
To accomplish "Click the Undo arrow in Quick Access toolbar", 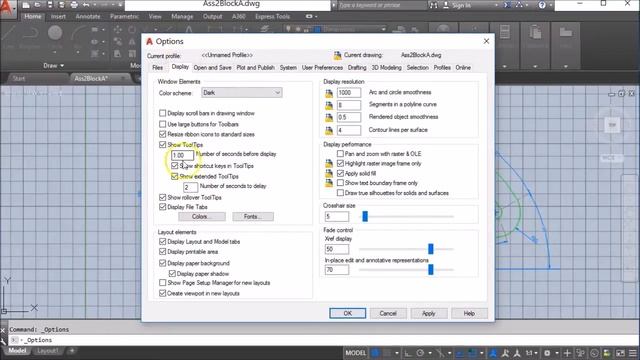I will coord(86,5).
